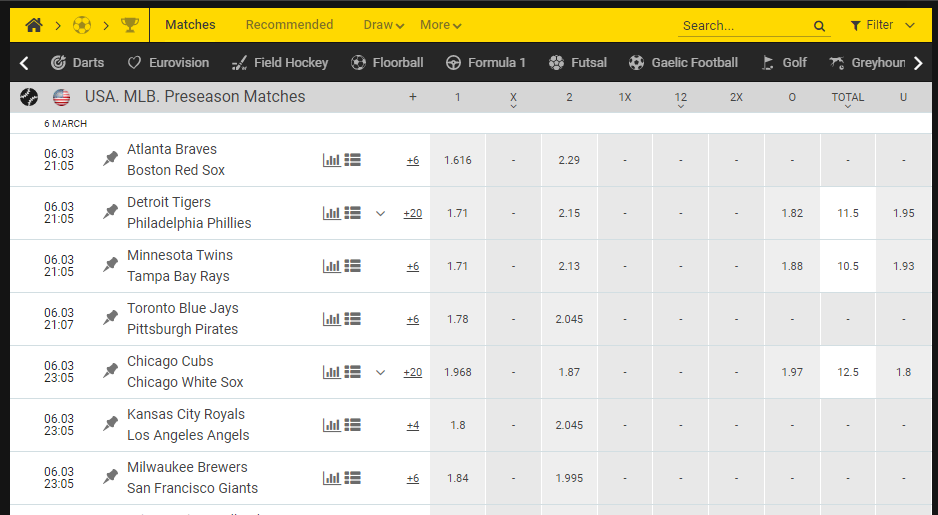This screenshot has height=515, width=938.
Task: Open statistics chart for Minnesota Twins match
Action: click(331, 266)
